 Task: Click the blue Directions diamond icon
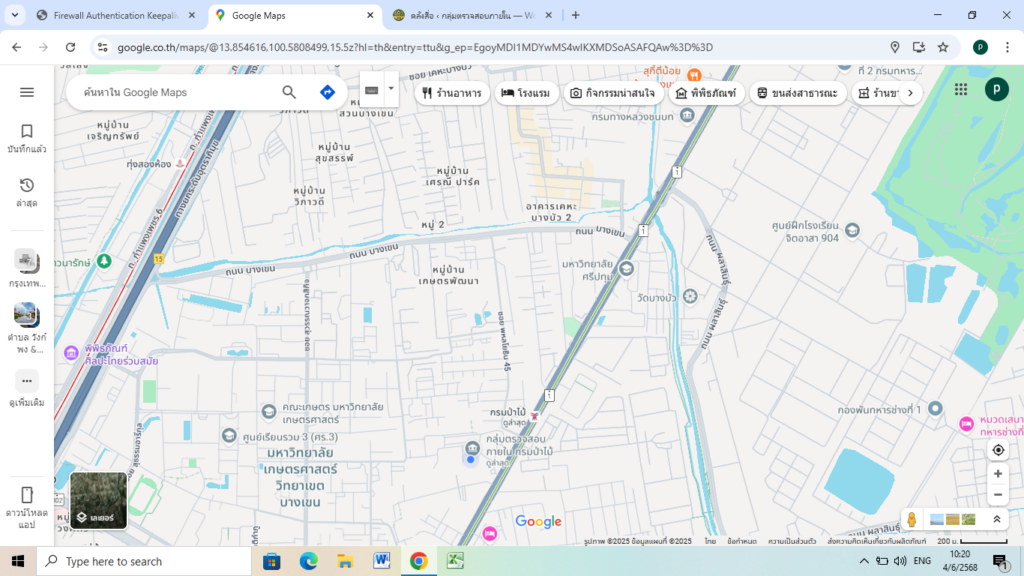coord(327,92)
